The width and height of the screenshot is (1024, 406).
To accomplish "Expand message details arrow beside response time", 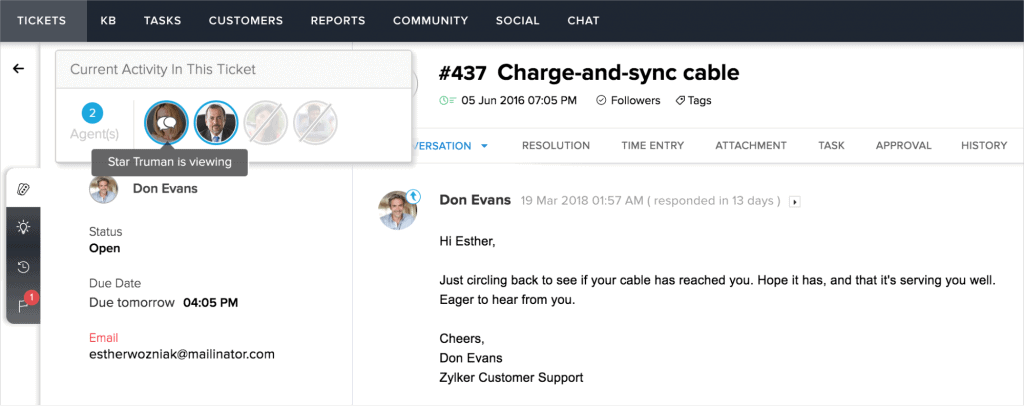I will pos(795,202).
